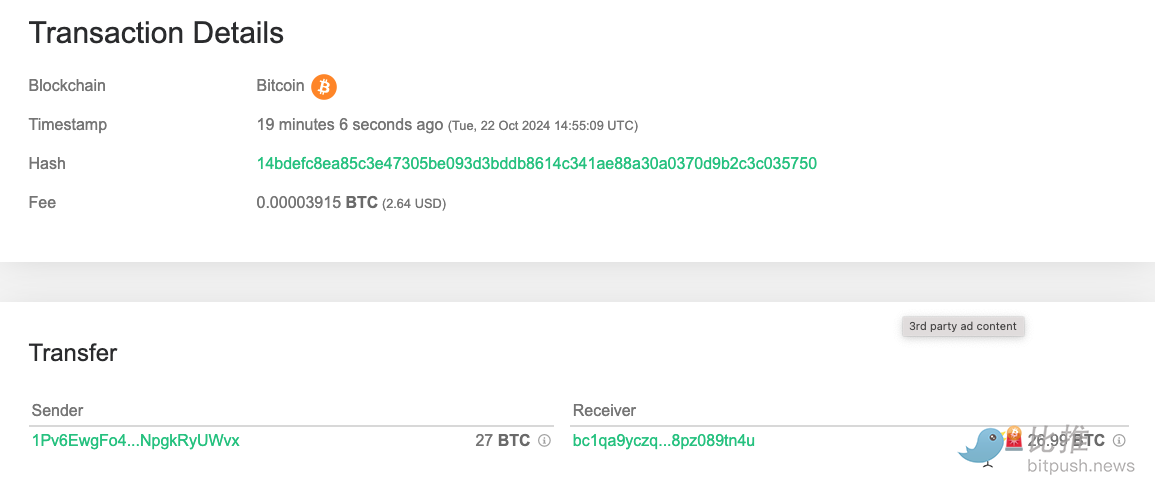1155x493 pixels.
Task: Open the transaction hash link
Action: click(x=536, y=163)
